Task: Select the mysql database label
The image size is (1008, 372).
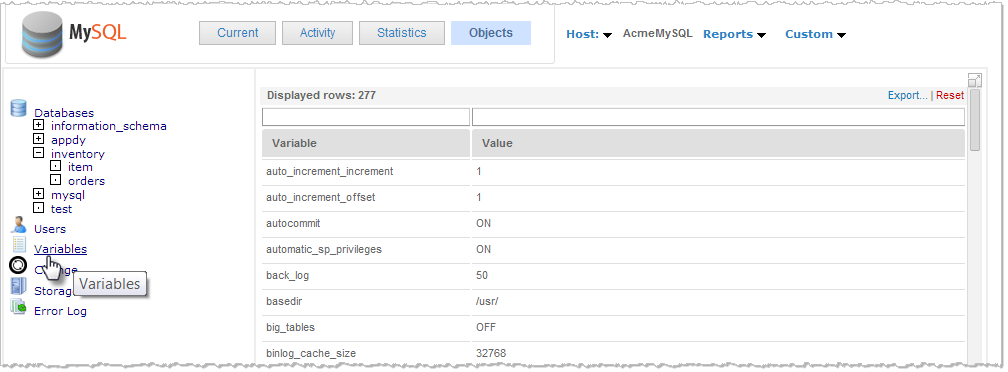Action: click(x=68, y=195)
